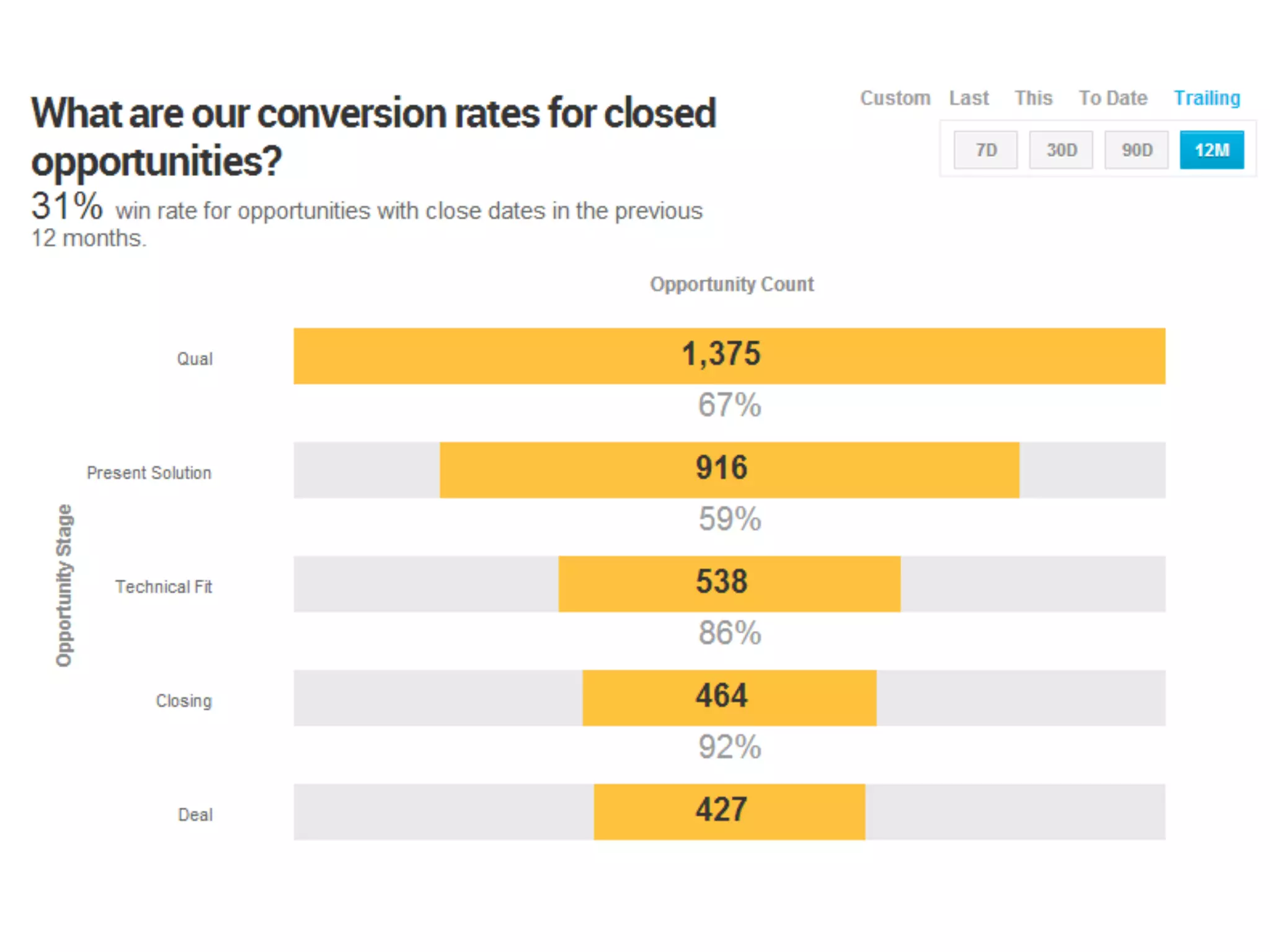Select the Custom date range tab
Image resolution: width=1270 pixels, height=952 pixels.
point(895,98)
